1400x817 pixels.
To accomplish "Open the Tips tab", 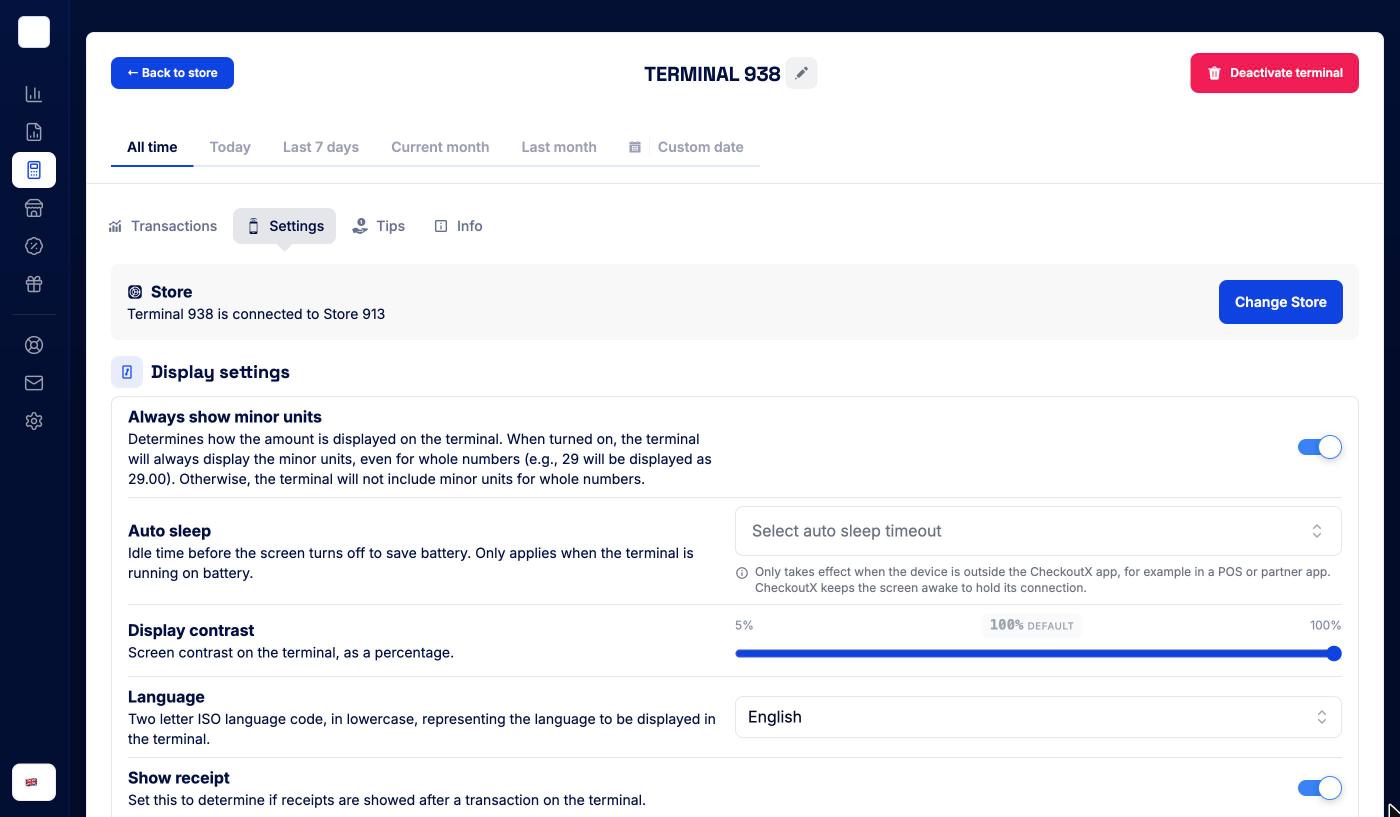I will point(379,226).
